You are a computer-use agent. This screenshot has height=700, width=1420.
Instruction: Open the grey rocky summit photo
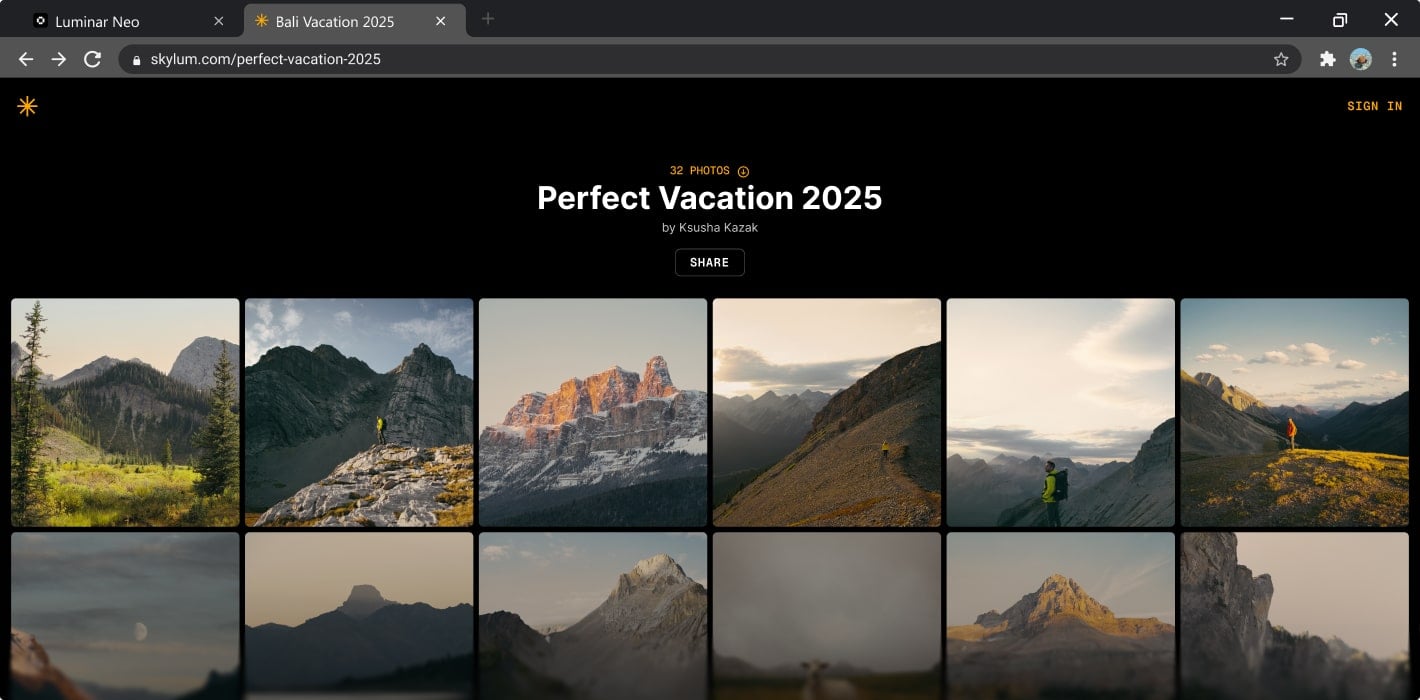[x=593, y=616]
